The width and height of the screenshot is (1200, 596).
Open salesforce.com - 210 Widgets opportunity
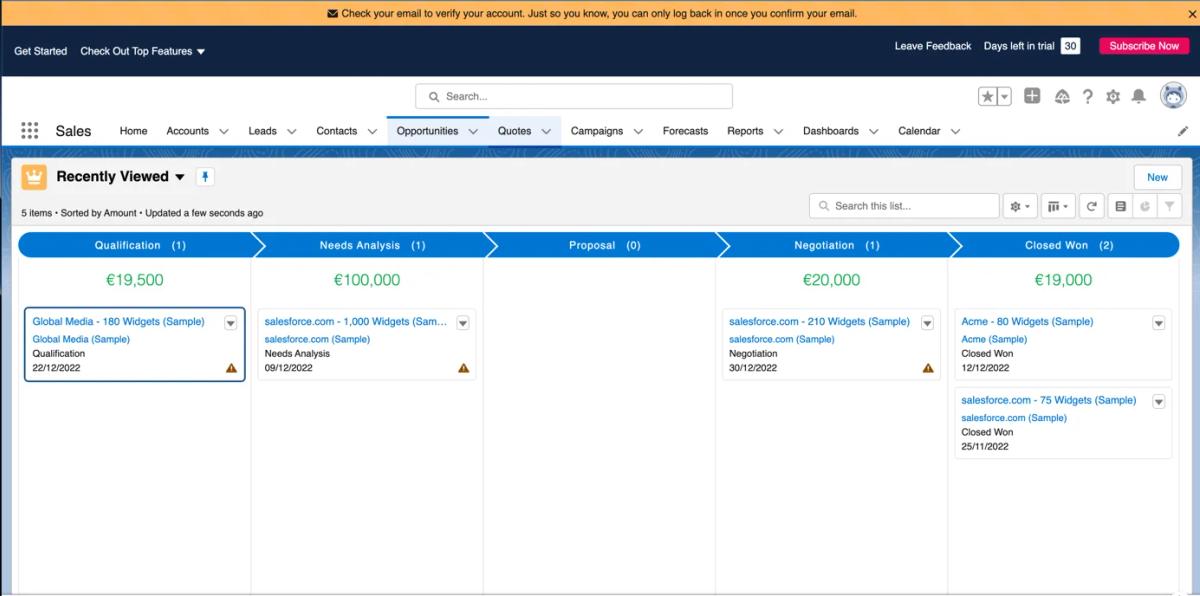tap(819, 322)
